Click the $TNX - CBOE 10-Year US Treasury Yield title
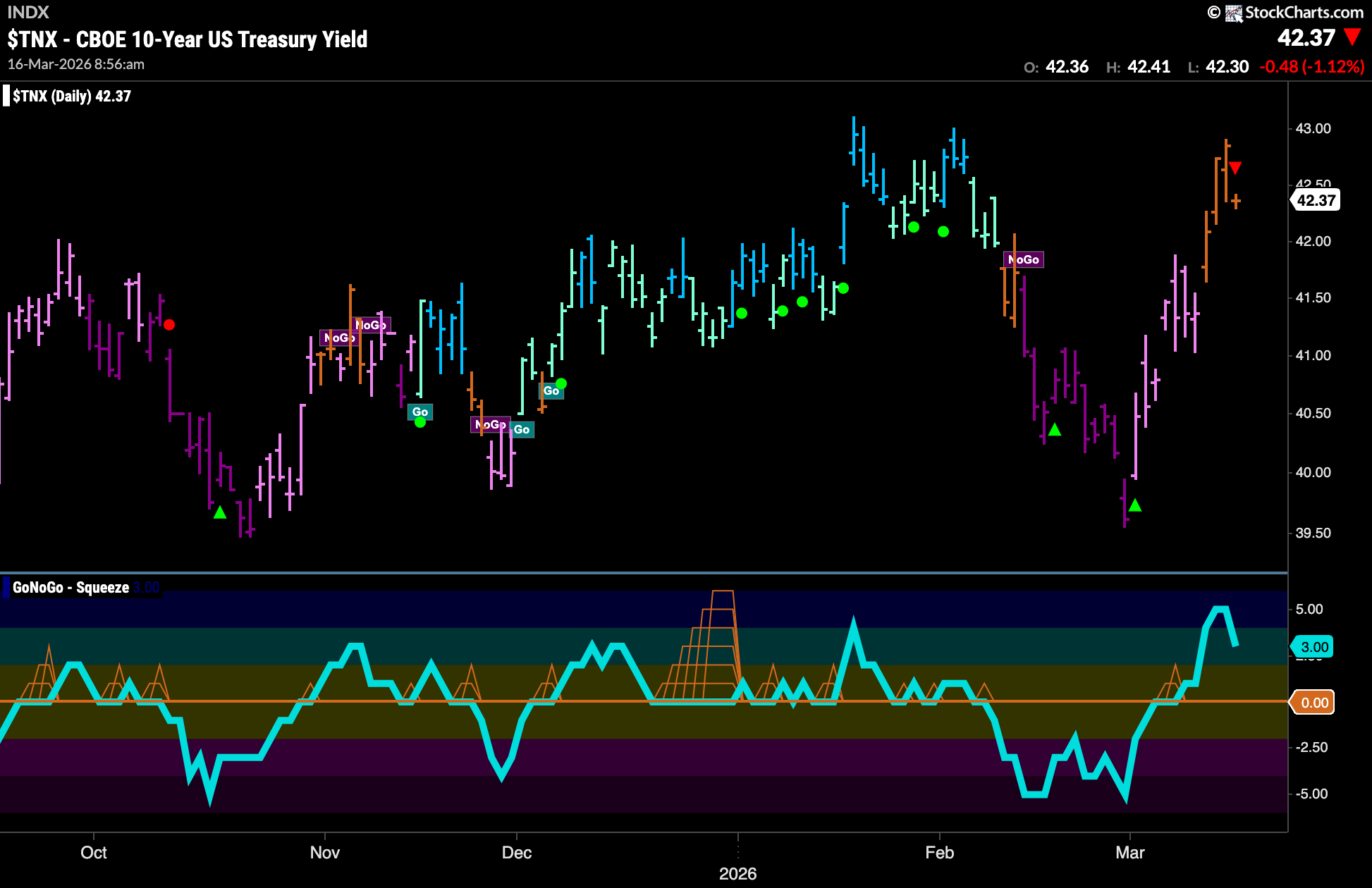Viewport: 1372px width, 888px height. tap(188, 39)
